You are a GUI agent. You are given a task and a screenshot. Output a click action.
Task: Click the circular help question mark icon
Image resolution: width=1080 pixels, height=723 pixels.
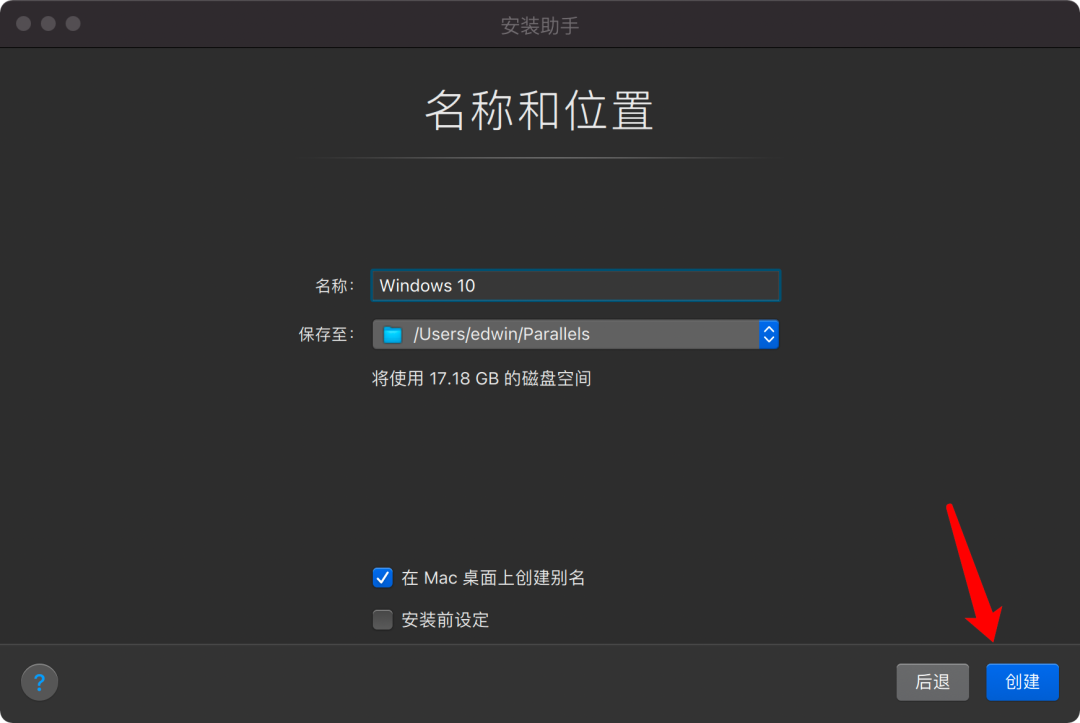click(x=39, y=682)
